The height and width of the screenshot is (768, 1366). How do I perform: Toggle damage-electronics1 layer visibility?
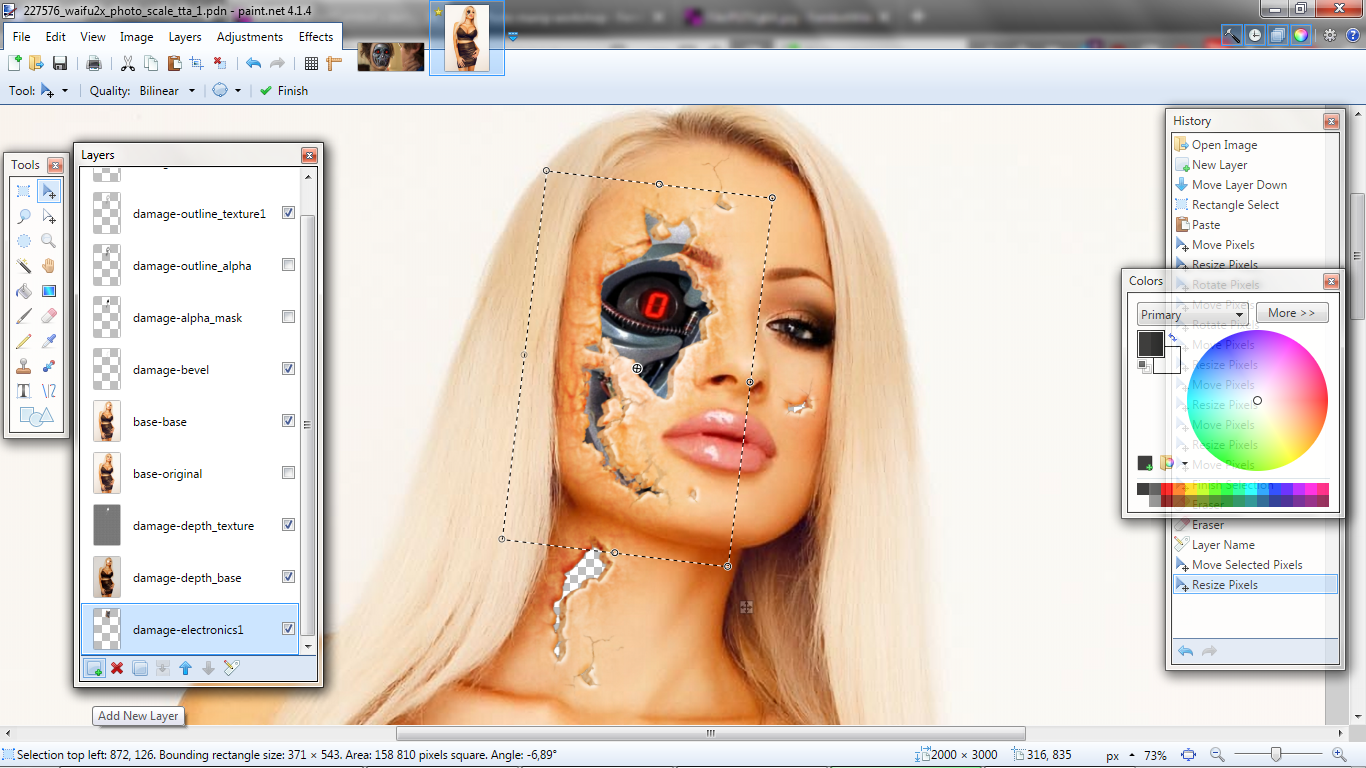click(x=288, y=629)
